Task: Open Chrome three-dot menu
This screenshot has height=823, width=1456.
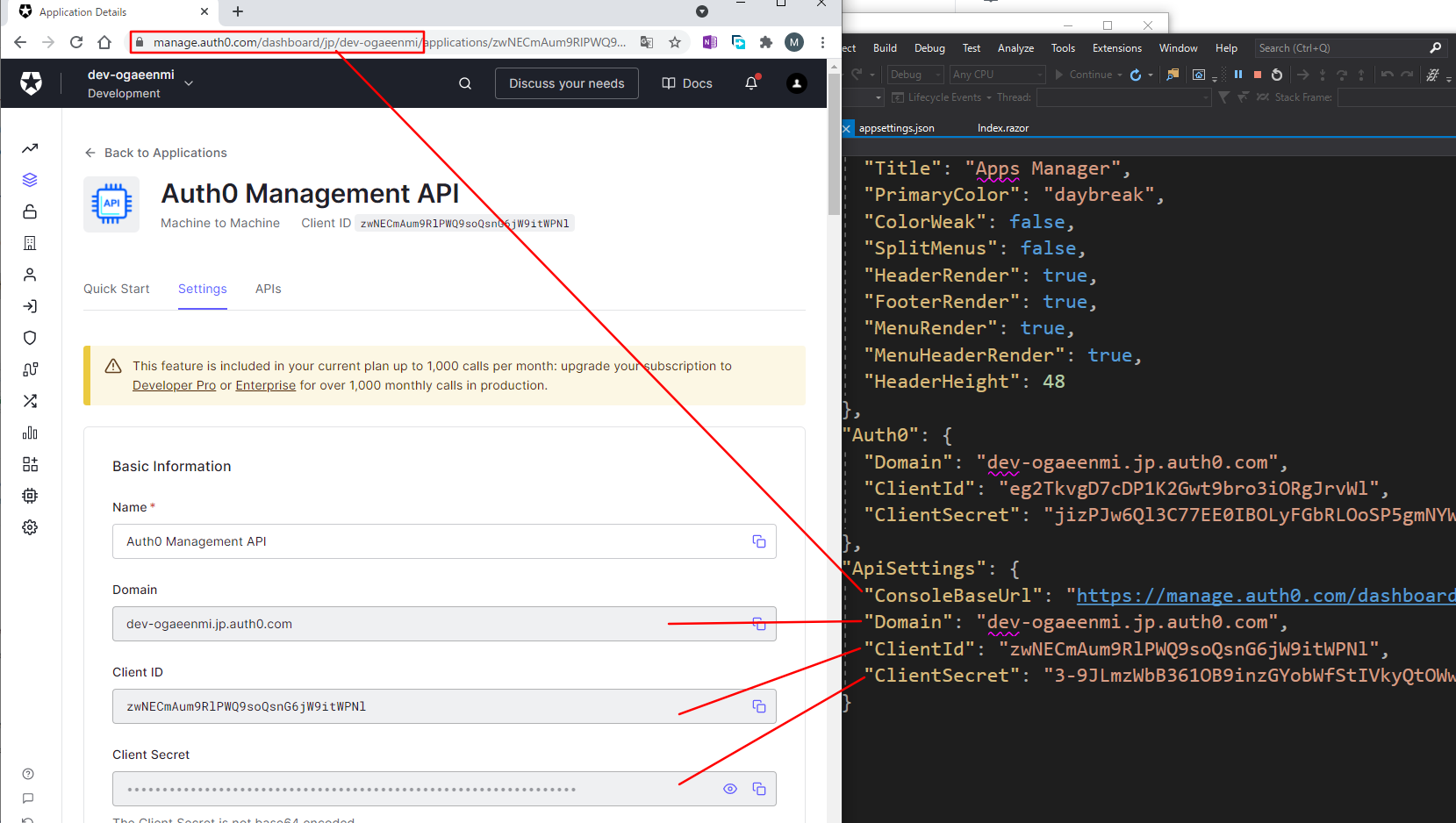Action: point(822,42)
